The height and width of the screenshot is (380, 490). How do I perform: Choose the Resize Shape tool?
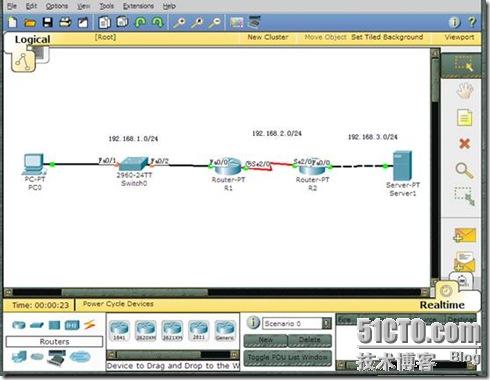(x=465, y=197)
